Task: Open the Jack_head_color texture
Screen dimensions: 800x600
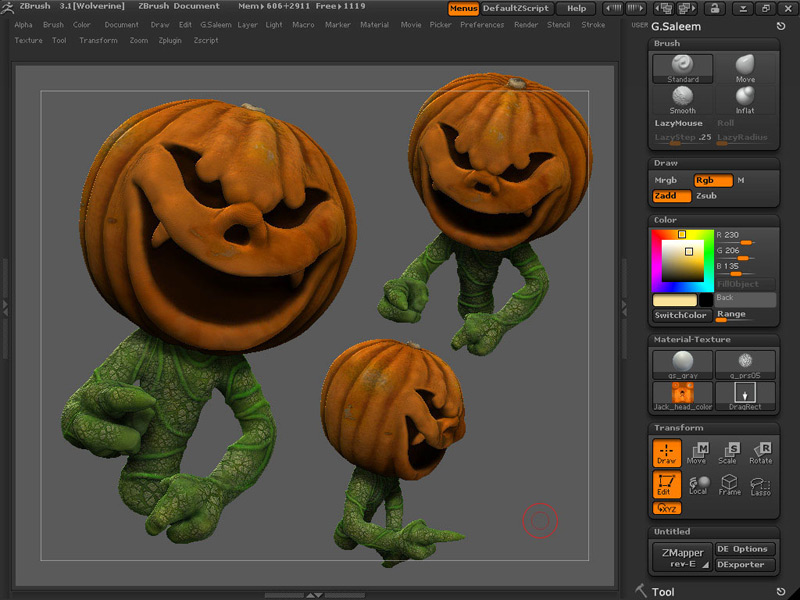Action: pyautogui.click(x=682, y=396)
